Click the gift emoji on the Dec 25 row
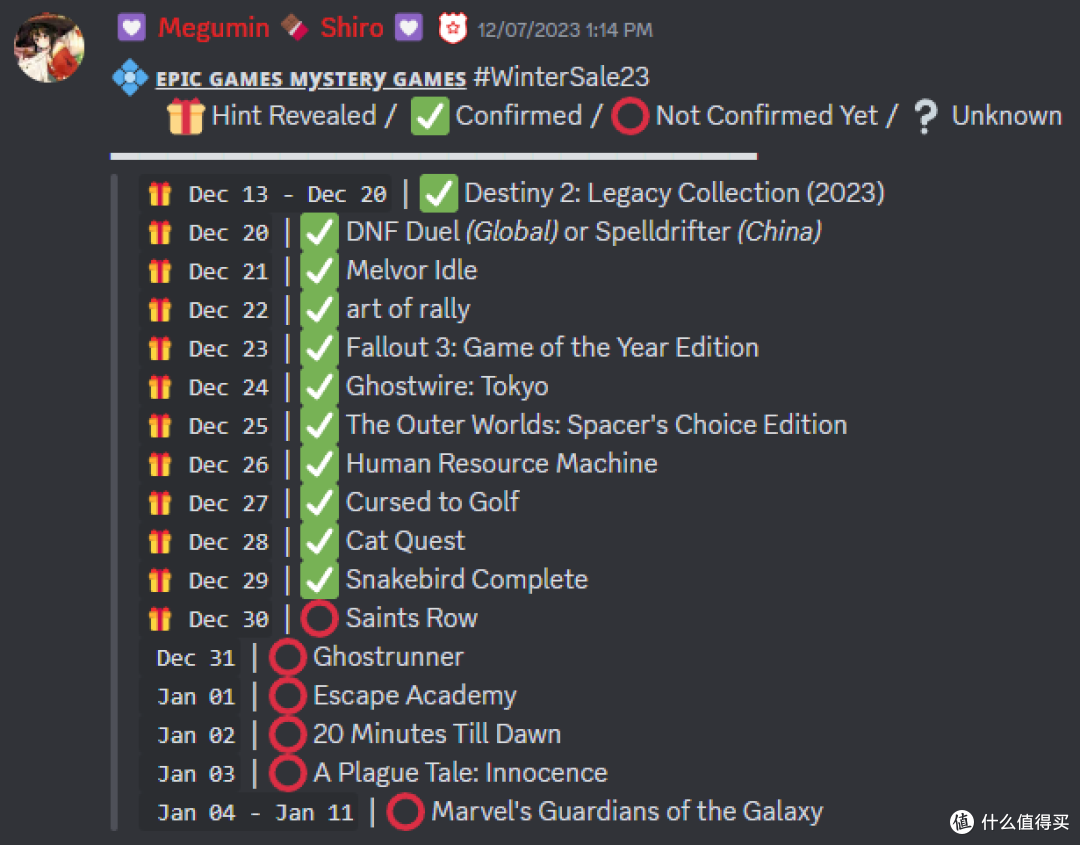 [x=160, y=426]
